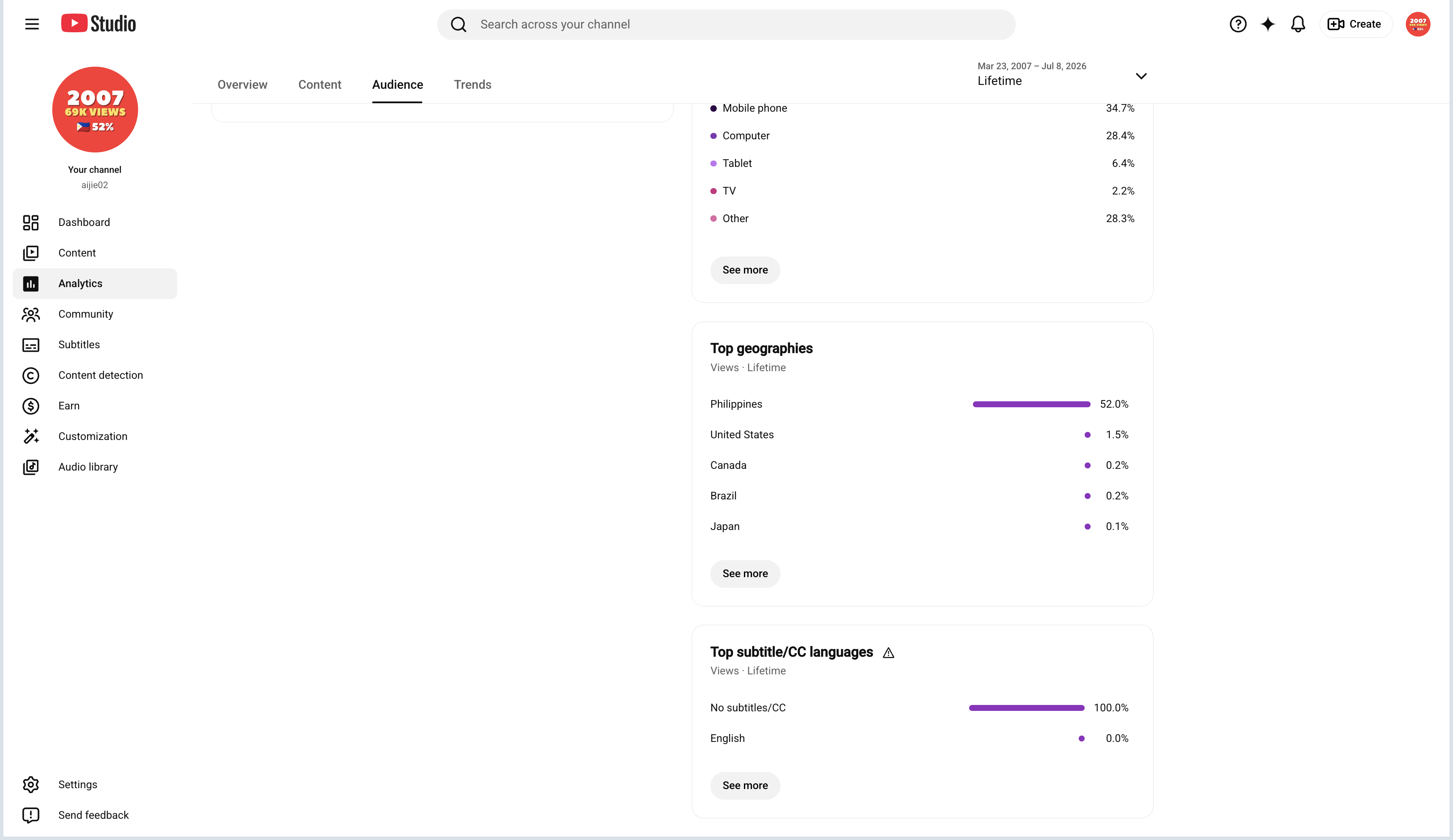Click the sparkle Ask Studio icon
1453x840 pixels.
[x=1268, y=24]
